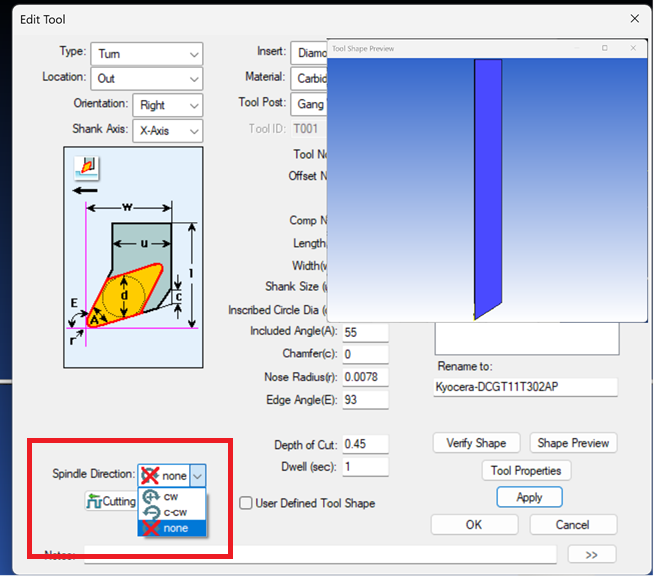Viewport: 664px width, 582px height.
Task: Open the Type dropdown showing Turn
Action: pos(147,54)
